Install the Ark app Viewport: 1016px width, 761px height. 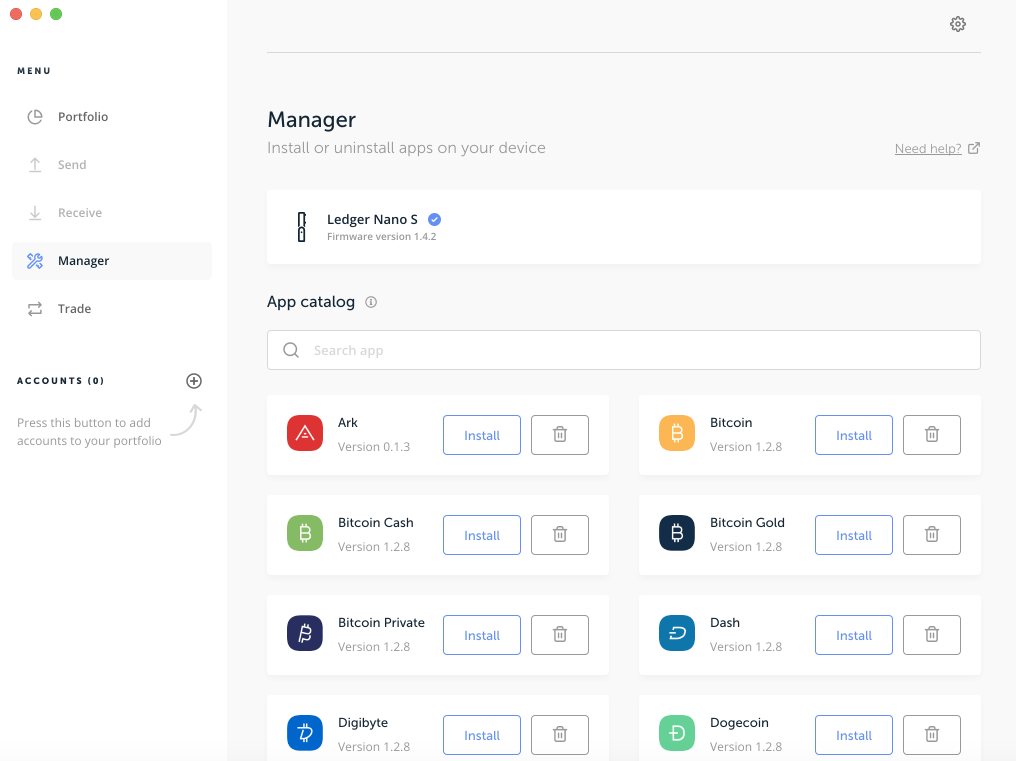[482, 435]
